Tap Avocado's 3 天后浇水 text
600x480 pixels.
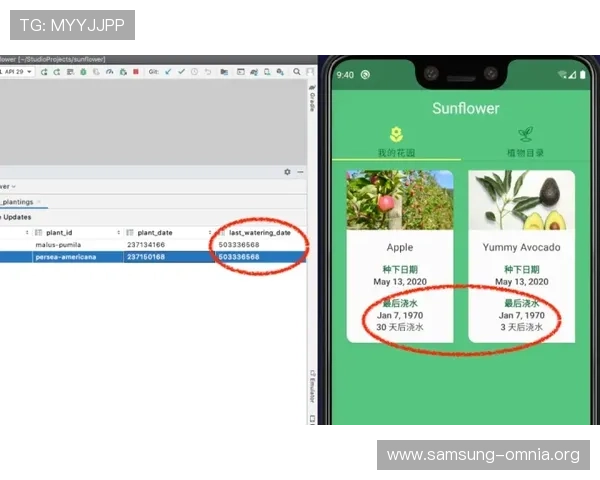[522, 327]
